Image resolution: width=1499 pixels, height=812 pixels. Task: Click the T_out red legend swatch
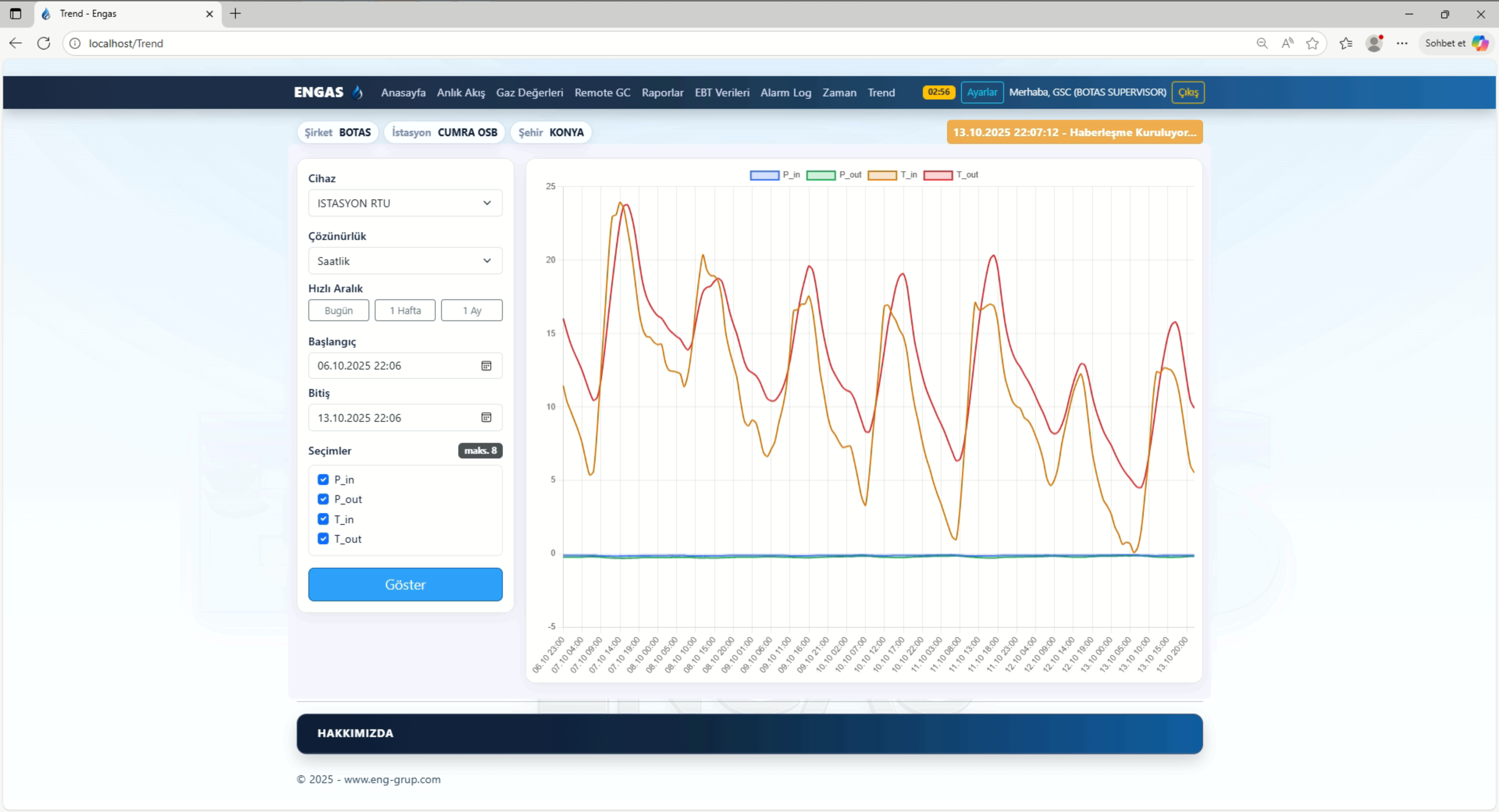tap(937, 175)
